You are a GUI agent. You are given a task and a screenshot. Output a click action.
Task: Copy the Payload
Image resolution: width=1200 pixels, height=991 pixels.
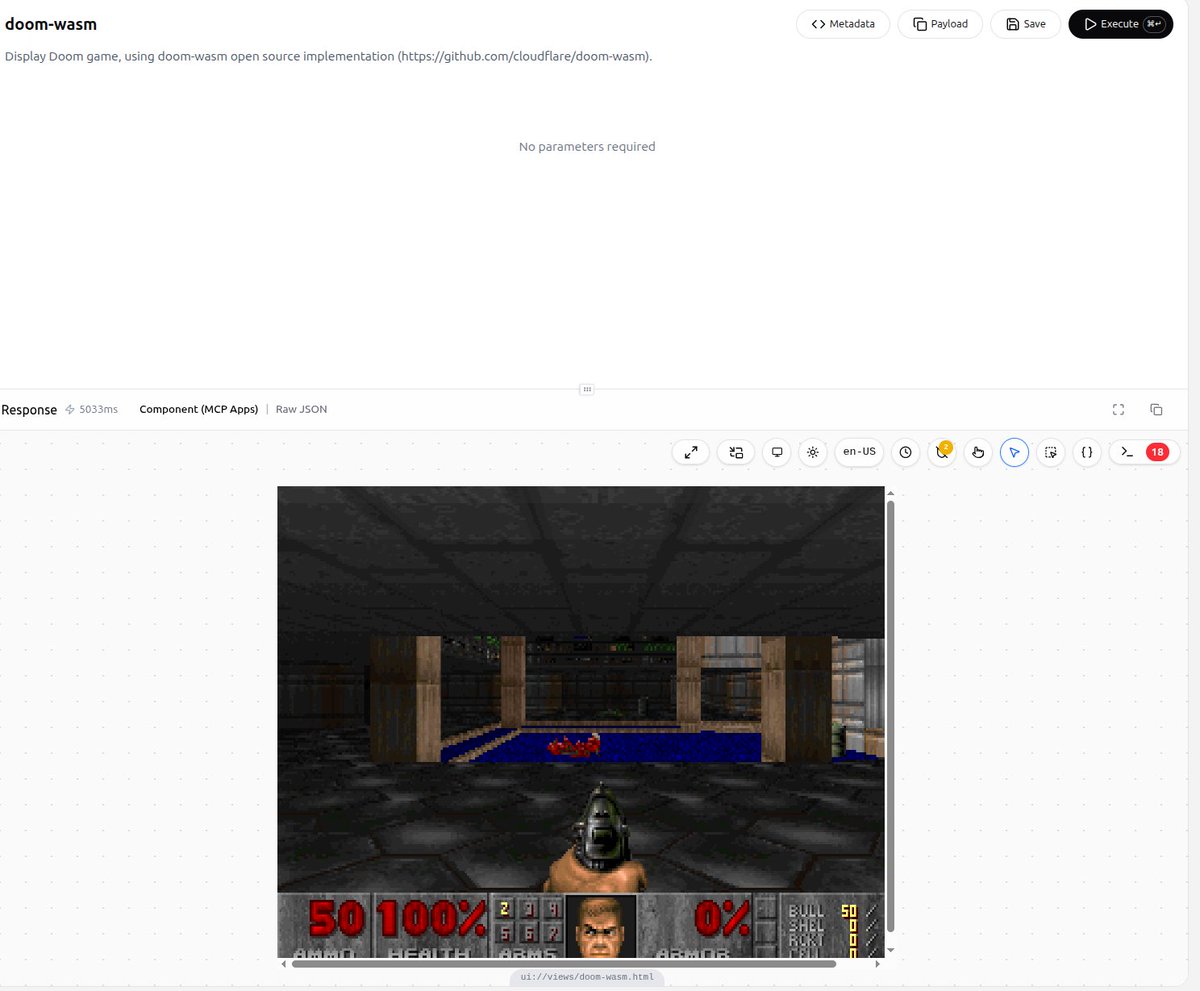(x=940, y=24)
